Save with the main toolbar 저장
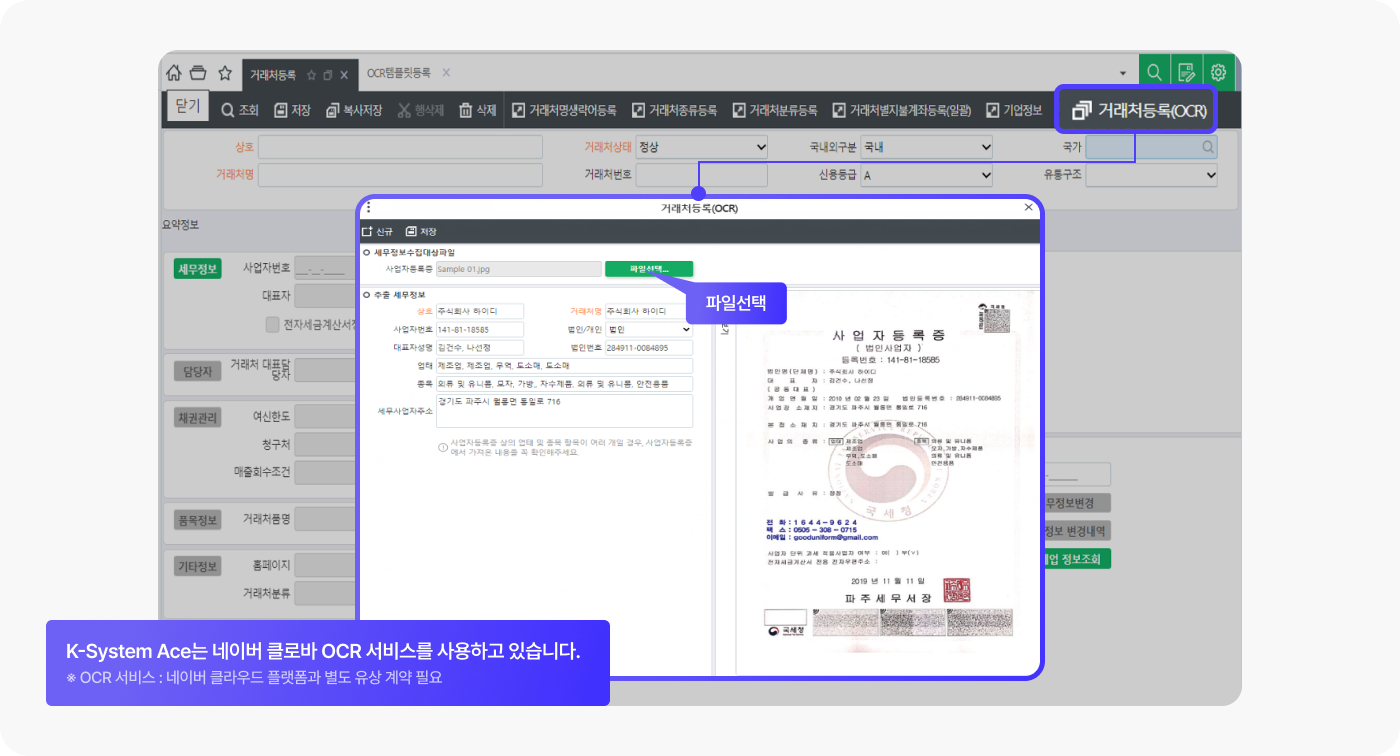The width and height of the screenshot is (1400, 756). pos(292,110)
